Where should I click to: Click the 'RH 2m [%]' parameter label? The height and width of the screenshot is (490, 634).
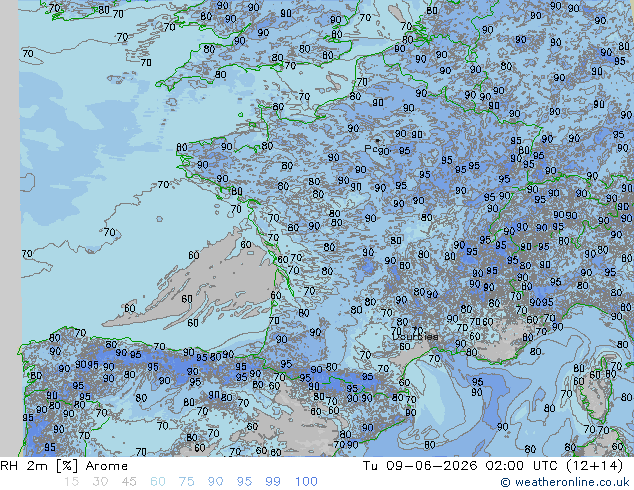[39, 466]
